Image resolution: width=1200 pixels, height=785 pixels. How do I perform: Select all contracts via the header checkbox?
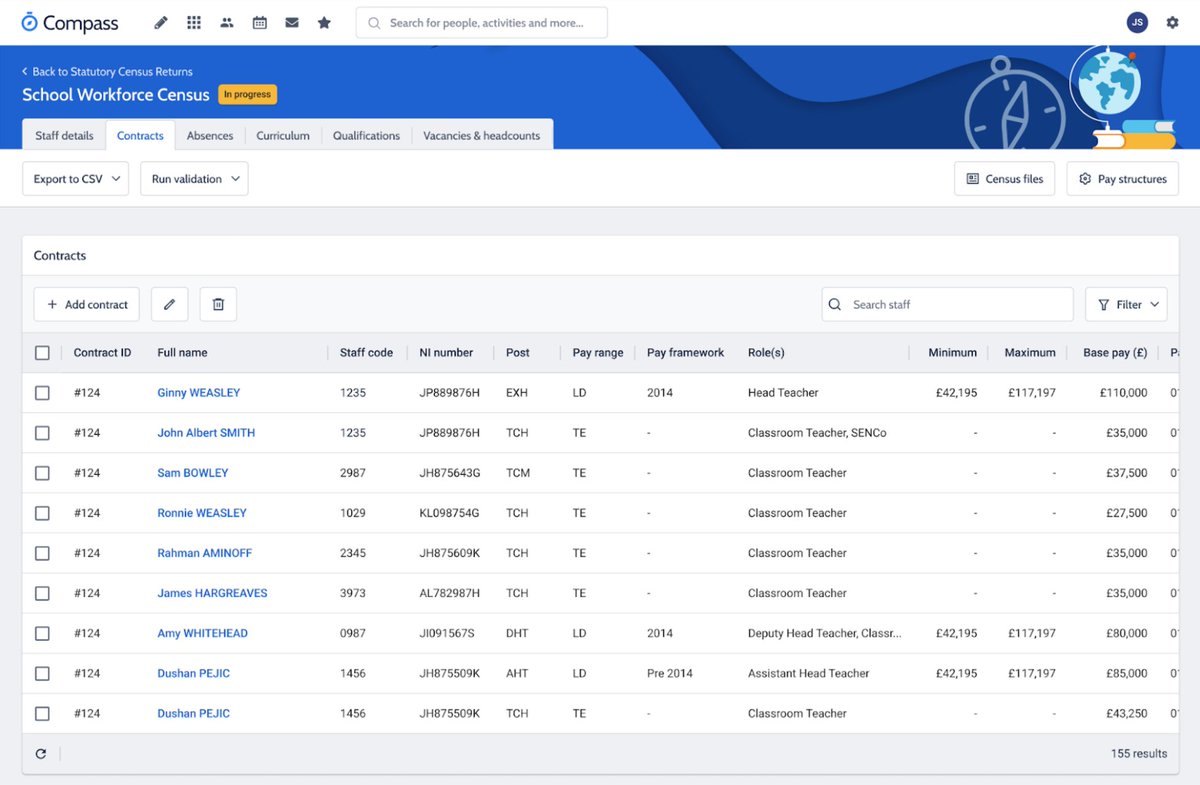click(x=42, y=353)
